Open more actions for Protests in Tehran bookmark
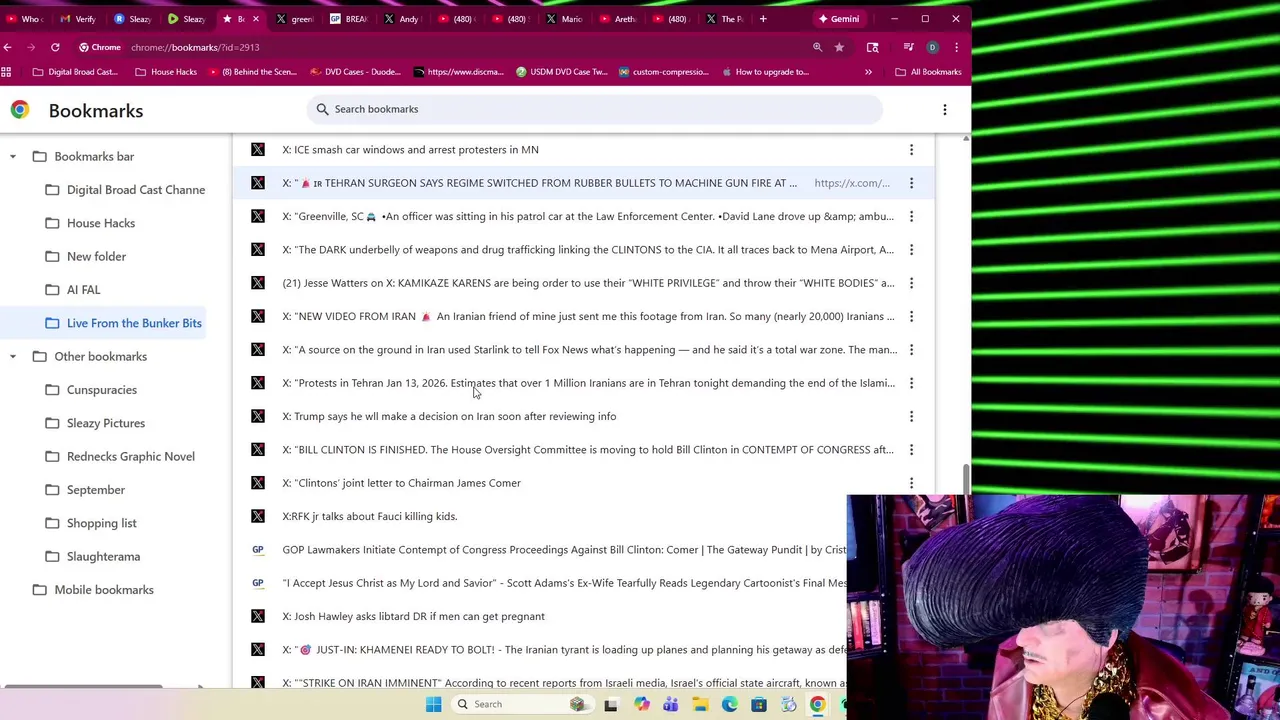This screenshot has width=1280, height=720. pyautogui.click(x=911, y=383)
